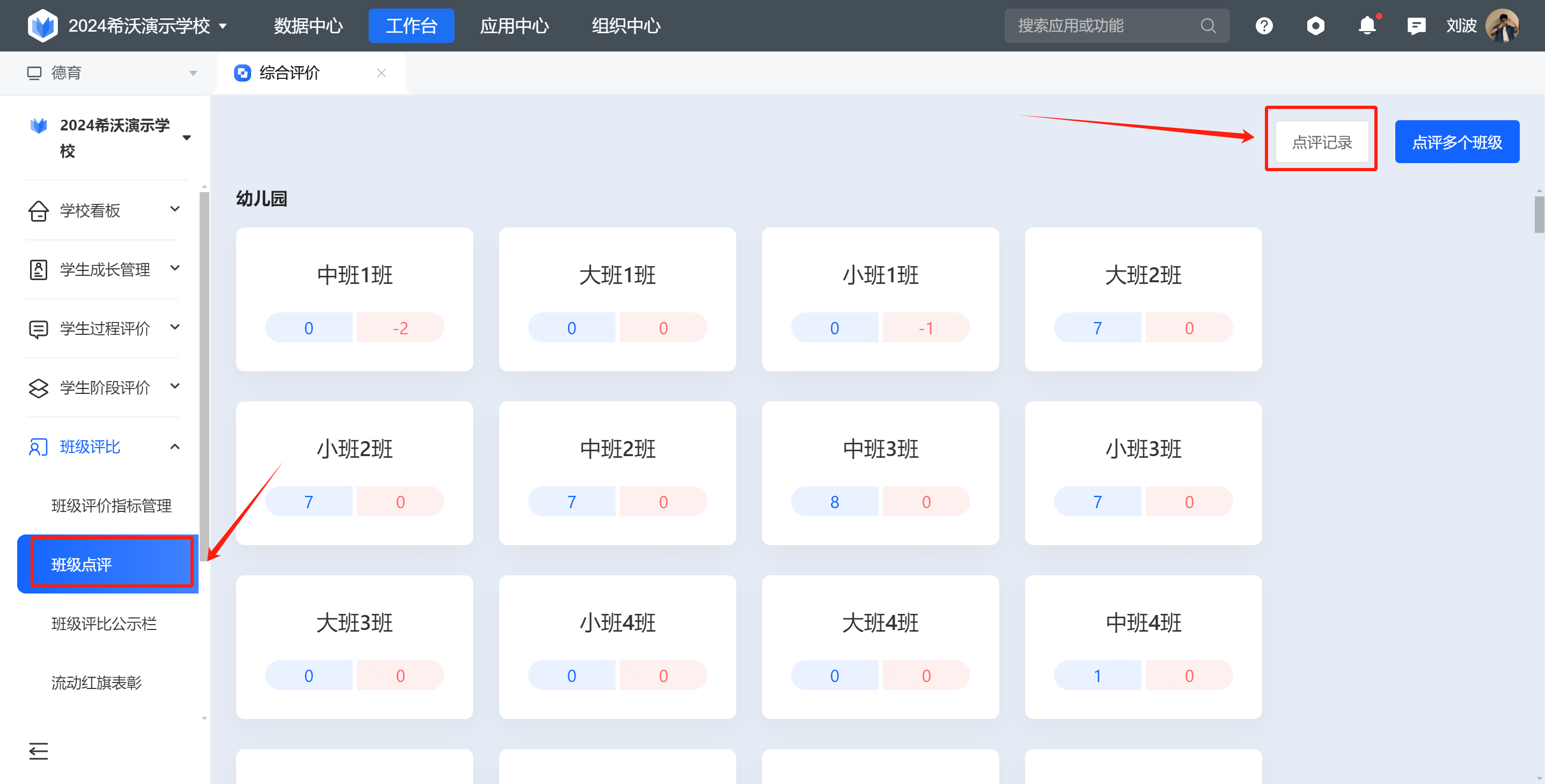Open the 中班1班 class card
Image resolution: width=1545 pixels, height=784 pixels.
coord(355,299)
